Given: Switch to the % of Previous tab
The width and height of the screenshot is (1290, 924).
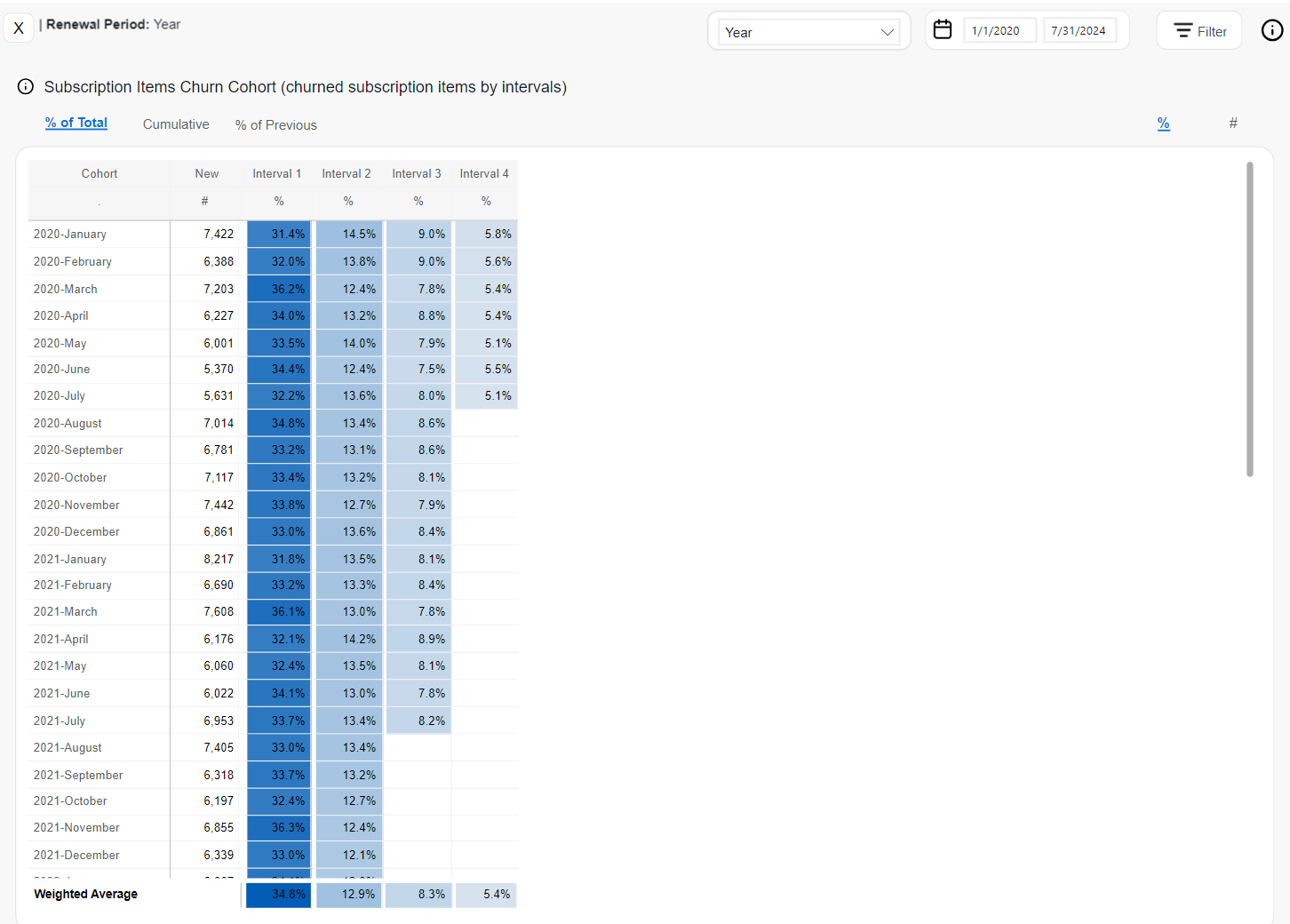Looking at the screenshot, I should (x=276, y=125).
